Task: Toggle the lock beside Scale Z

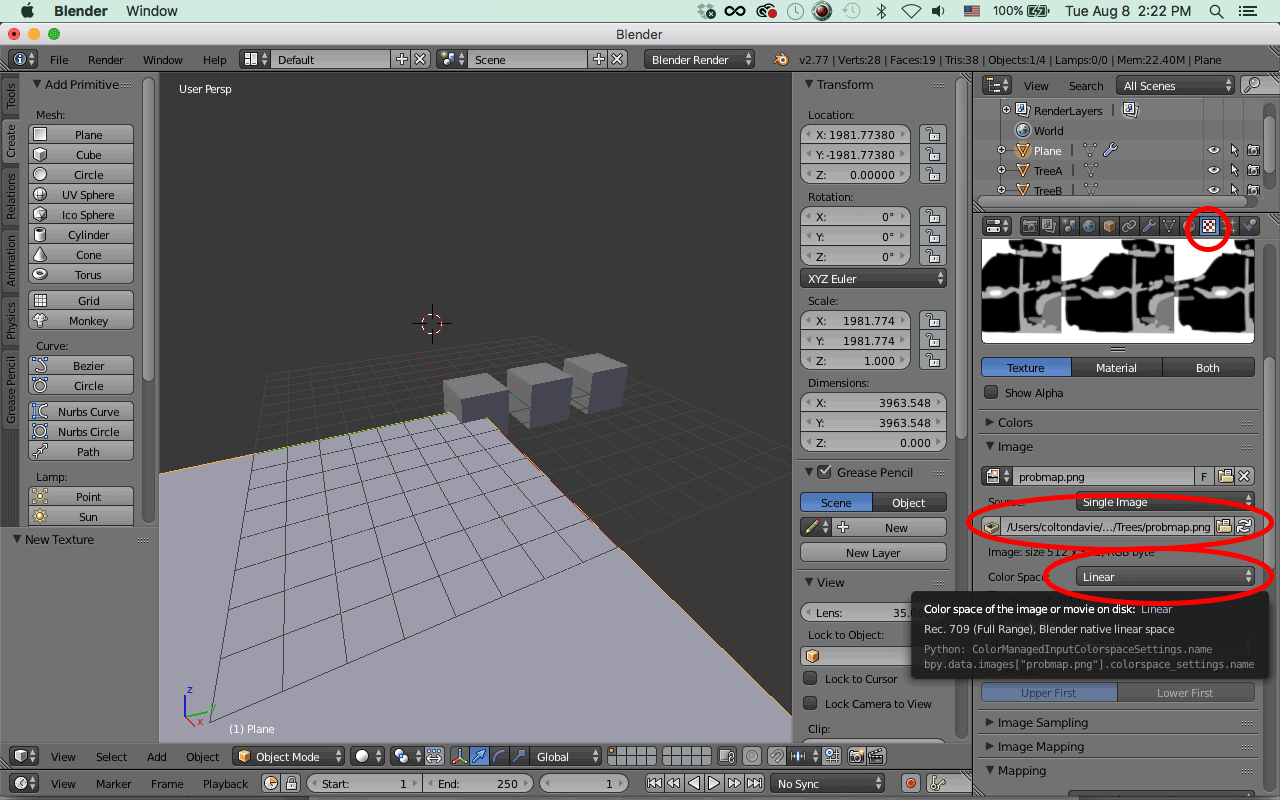Action: (x=932, y=361)
